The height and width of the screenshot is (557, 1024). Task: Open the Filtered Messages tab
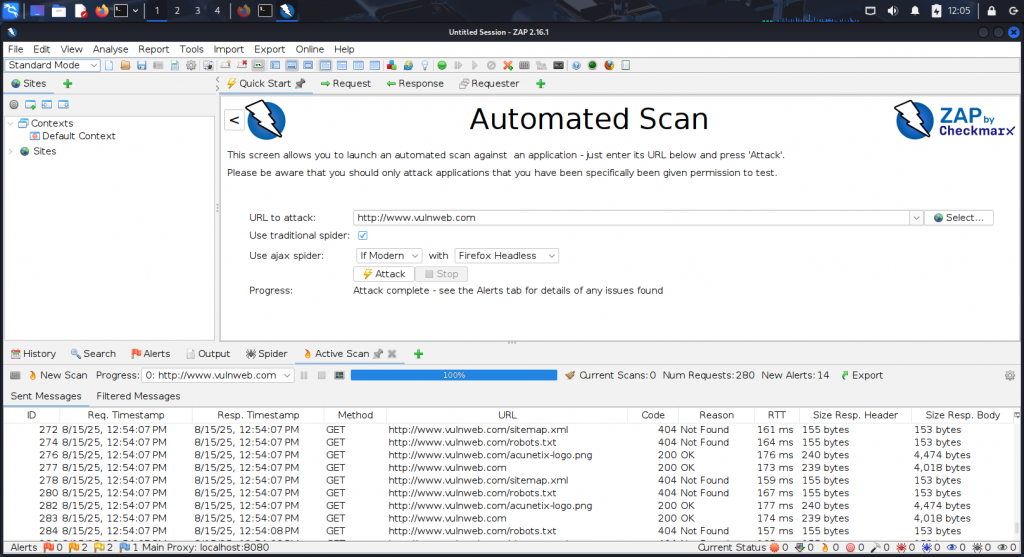pyautogui.click(x=138, y=396)
